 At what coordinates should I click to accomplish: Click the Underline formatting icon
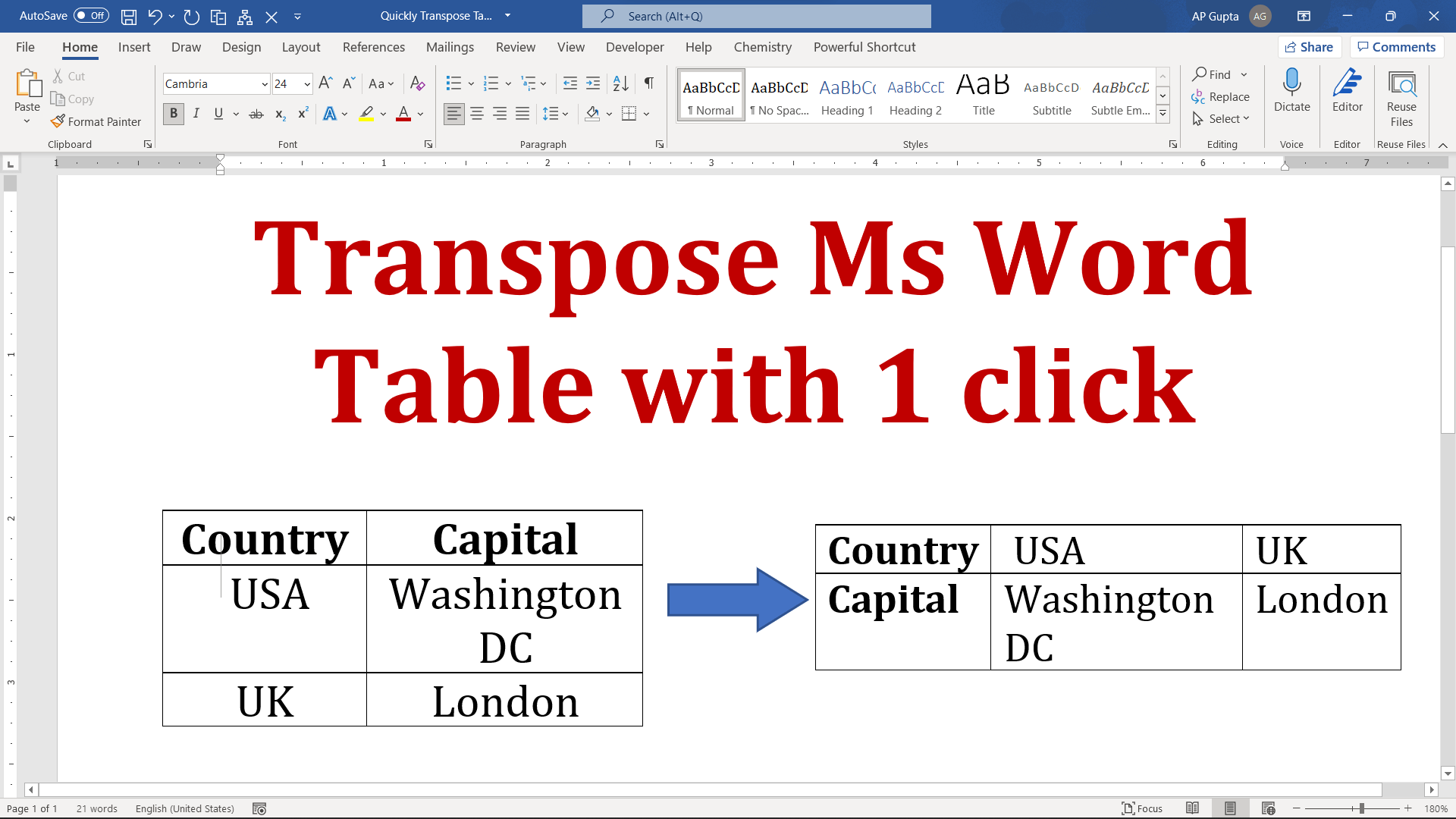tap(219, 113)
